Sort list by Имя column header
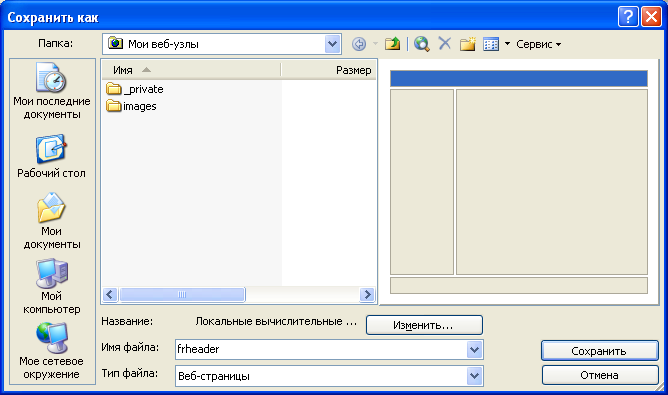The height and width of the screenshot is (395, 668). click(x=191, y=70)
